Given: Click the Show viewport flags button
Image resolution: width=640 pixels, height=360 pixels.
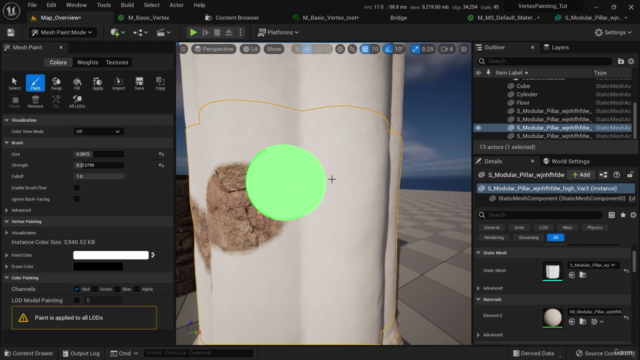Looking at the screenshot, I should tap(274, 49).
